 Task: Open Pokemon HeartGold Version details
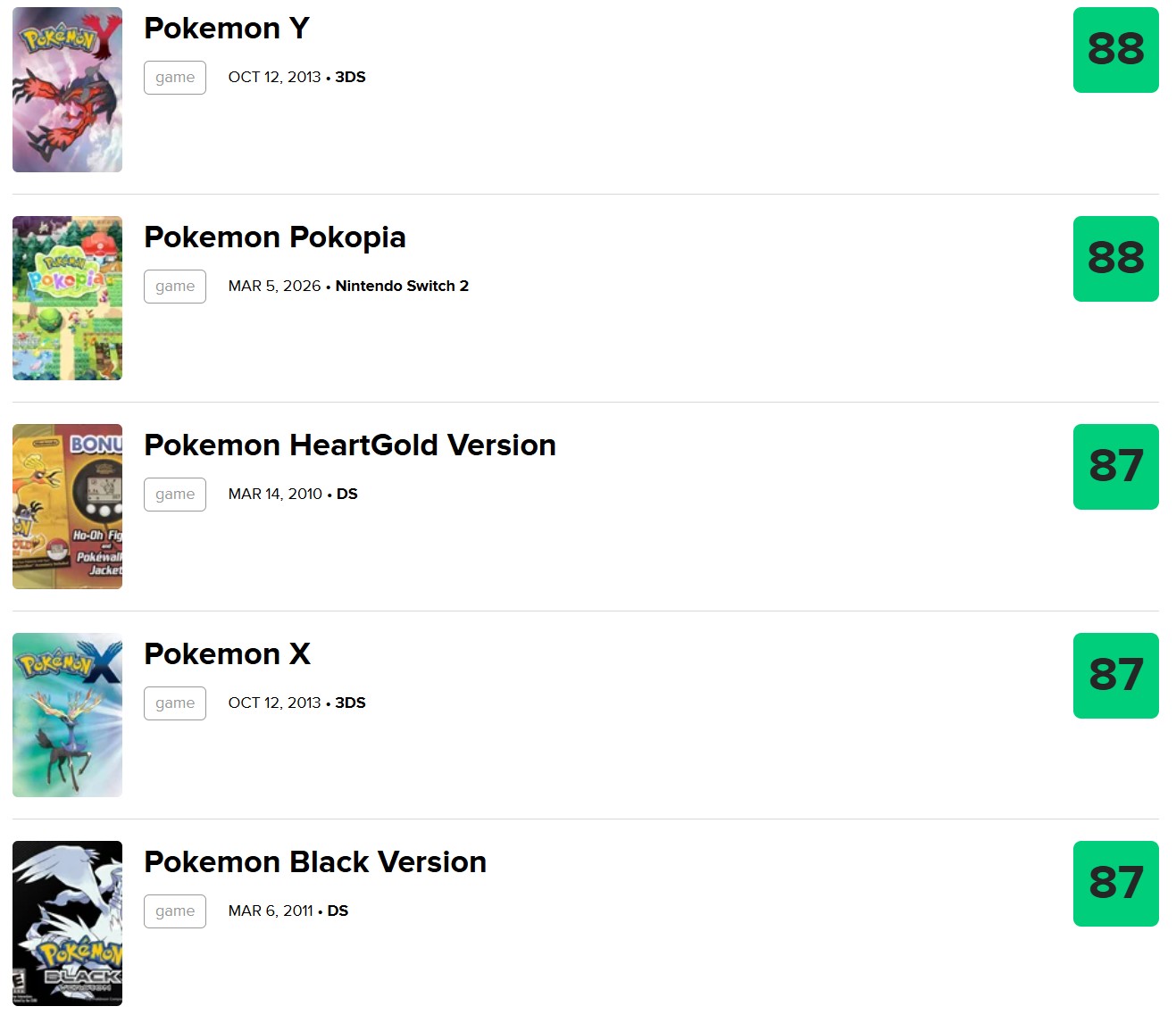click(350, 445)
